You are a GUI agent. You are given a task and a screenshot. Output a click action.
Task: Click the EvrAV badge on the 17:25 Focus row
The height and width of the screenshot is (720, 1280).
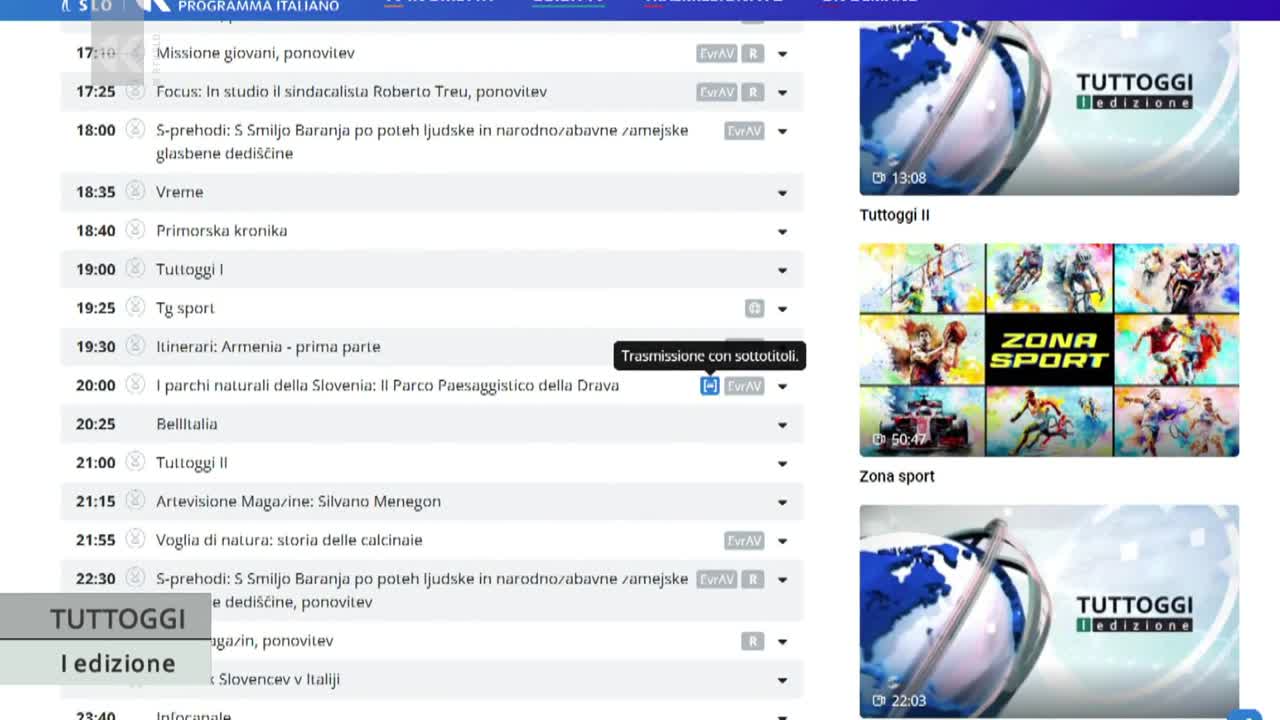pos(717,92)
